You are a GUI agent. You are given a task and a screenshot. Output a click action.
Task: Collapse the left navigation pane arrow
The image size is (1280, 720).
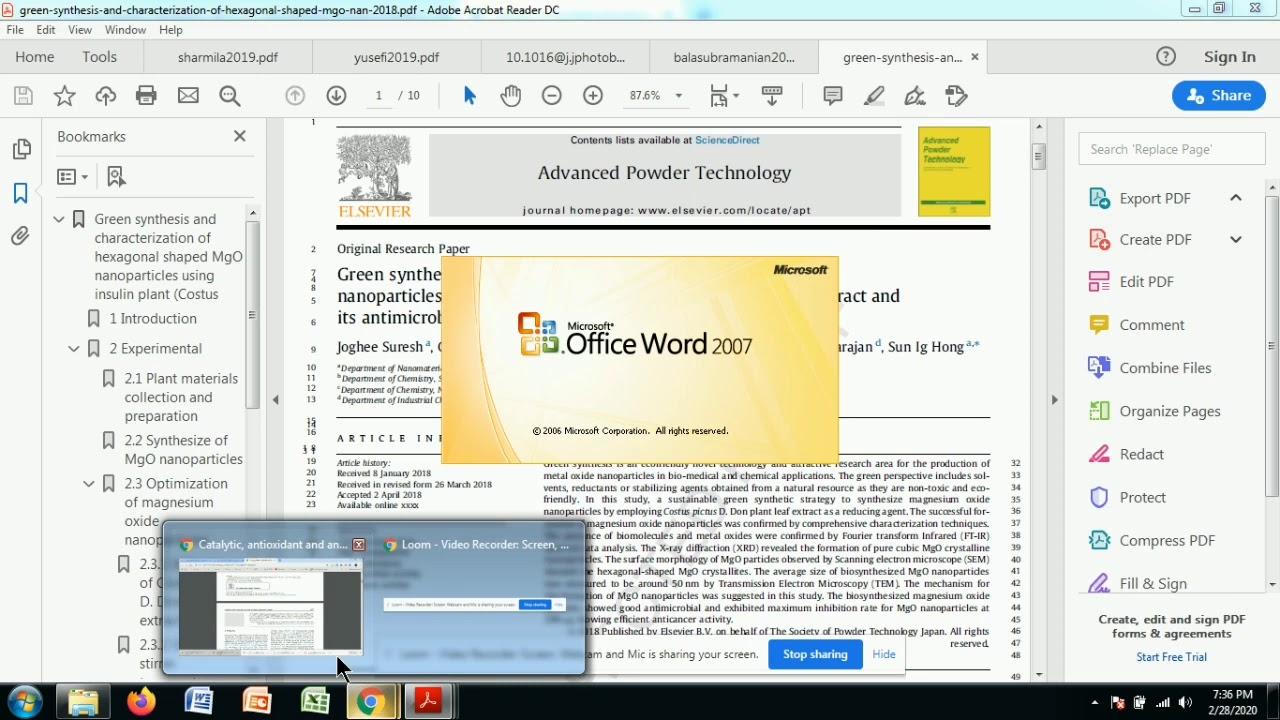(x=276, y=400)
